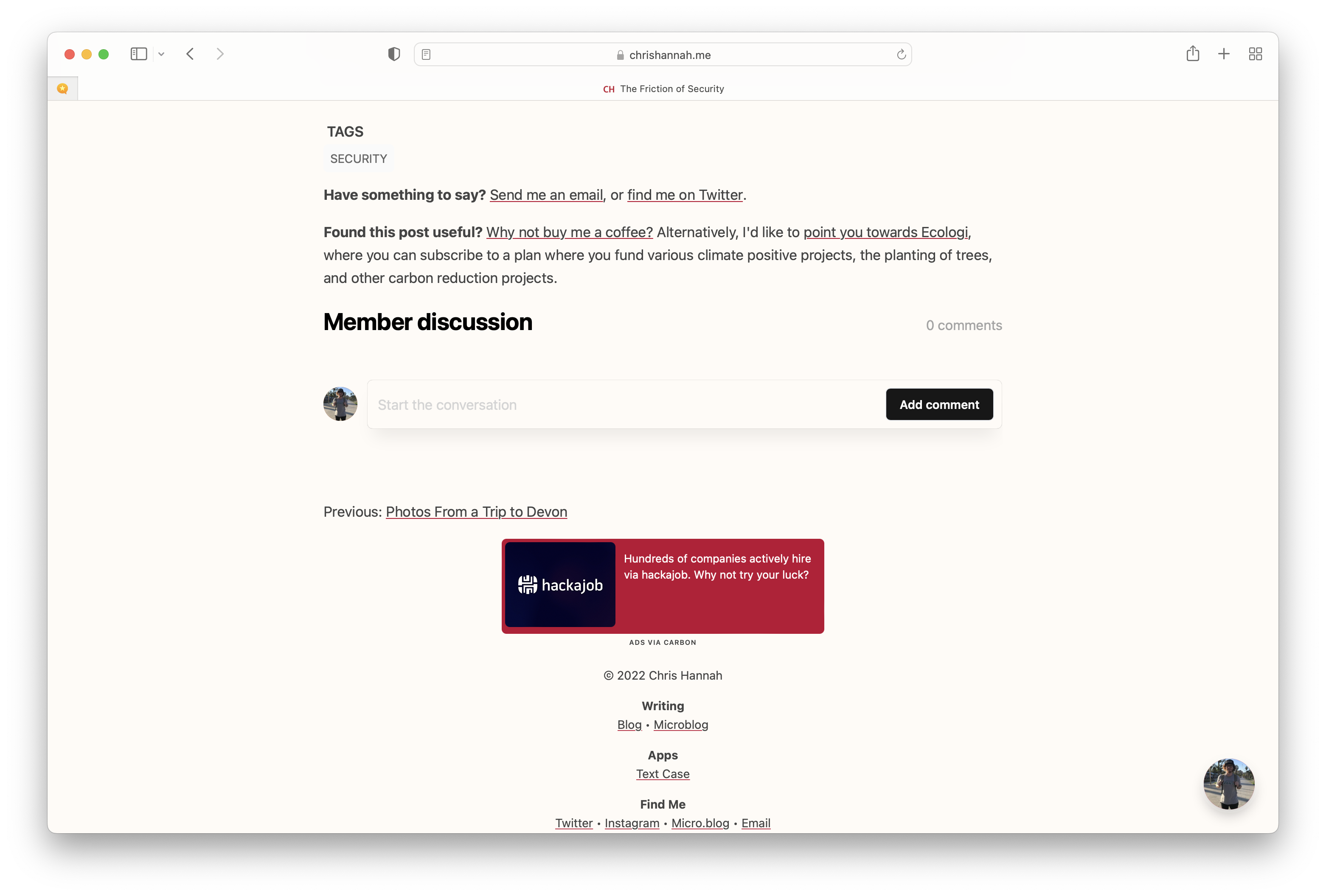Open Photos From a Trip to Devon
The image size is (1326, 896).
[476, 512]
